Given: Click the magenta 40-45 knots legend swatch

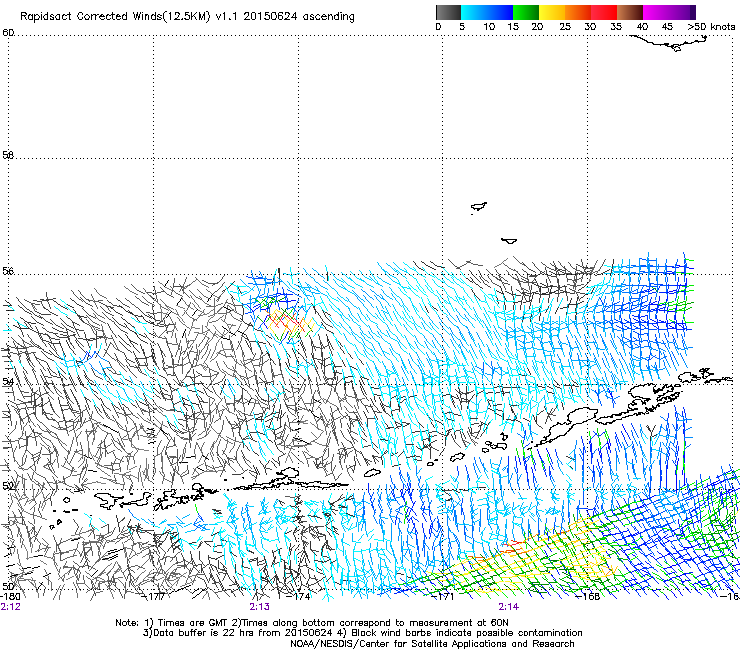Looking at the screenshot, I should [x=656, y=12].
